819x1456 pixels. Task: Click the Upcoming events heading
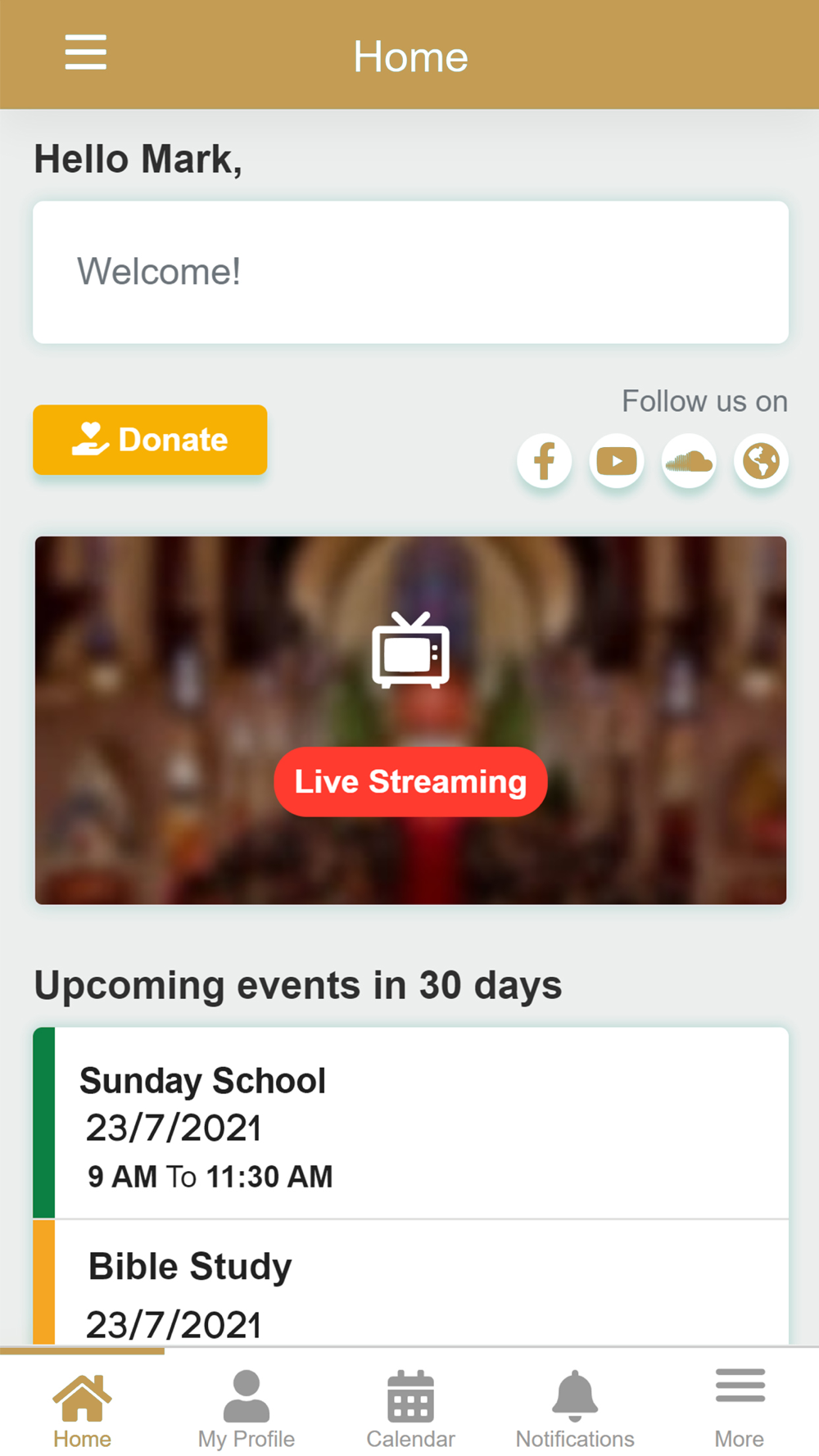pos(297,985)
